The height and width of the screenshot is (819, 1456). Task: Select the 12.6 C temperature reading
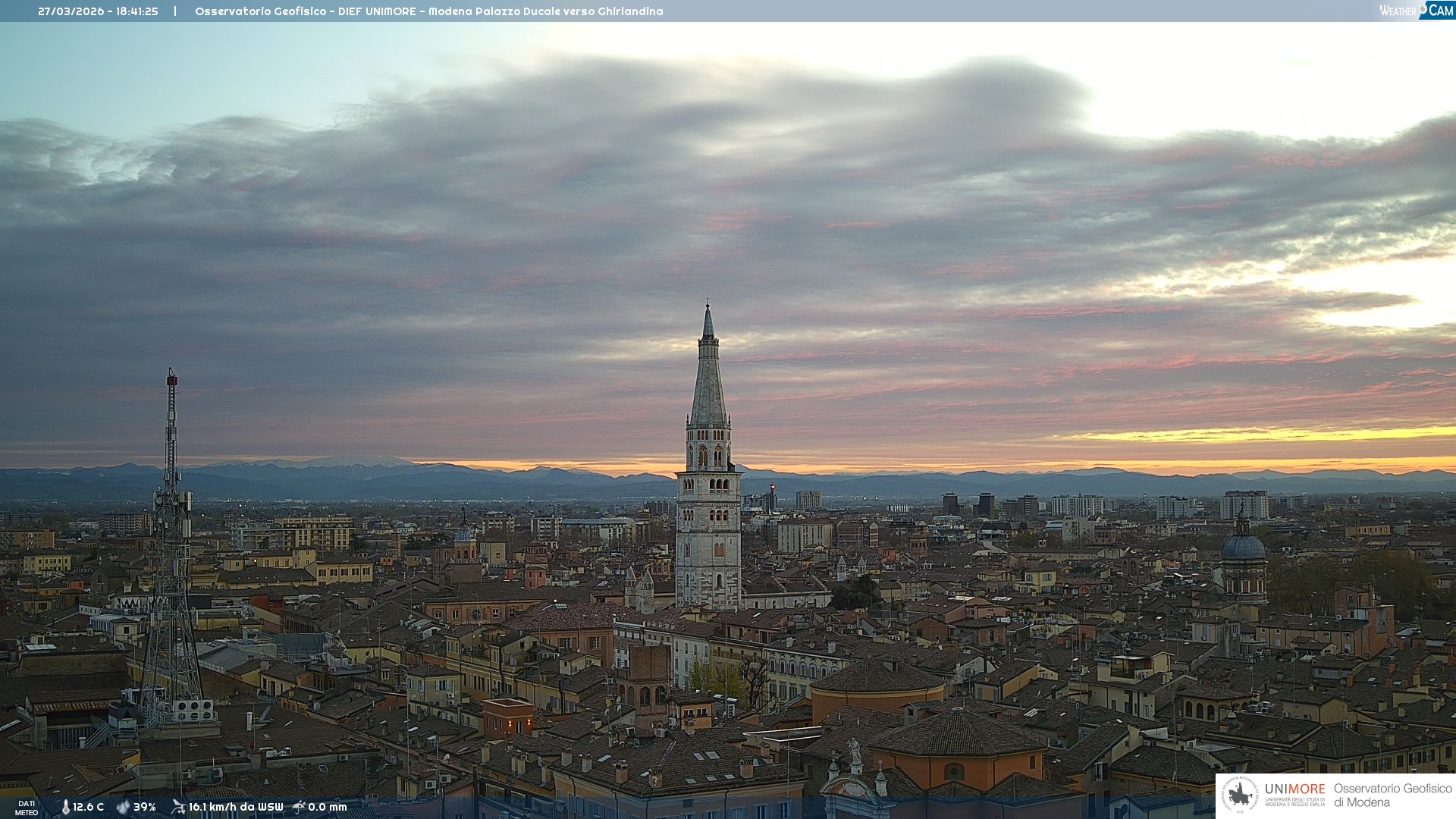(88, 807)
